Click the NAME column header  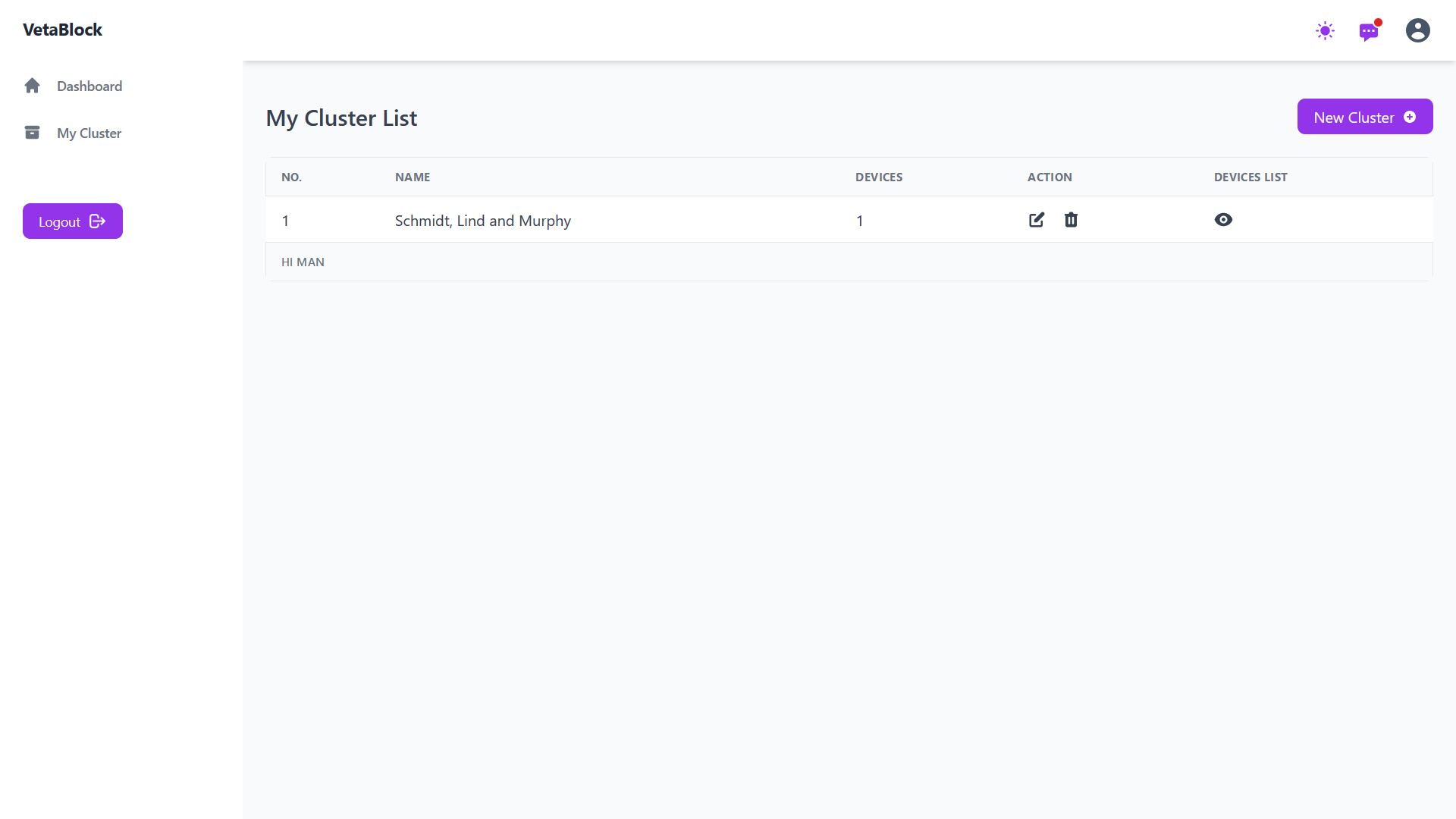pyautogui.click(x=413, y=177)
